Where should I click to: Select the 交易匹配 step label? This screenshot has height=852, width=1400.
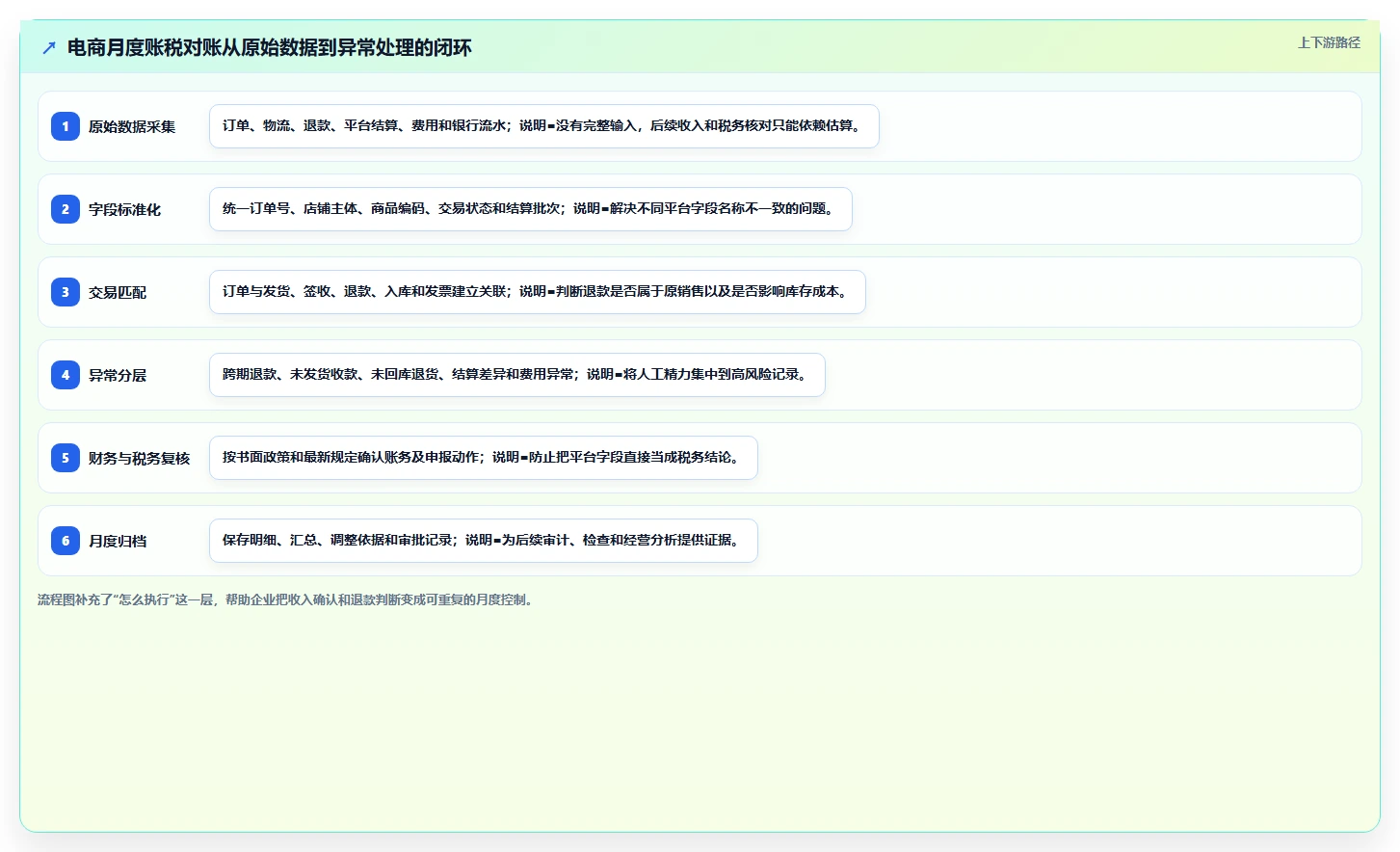pyautogui.click(x=118, y=292)
